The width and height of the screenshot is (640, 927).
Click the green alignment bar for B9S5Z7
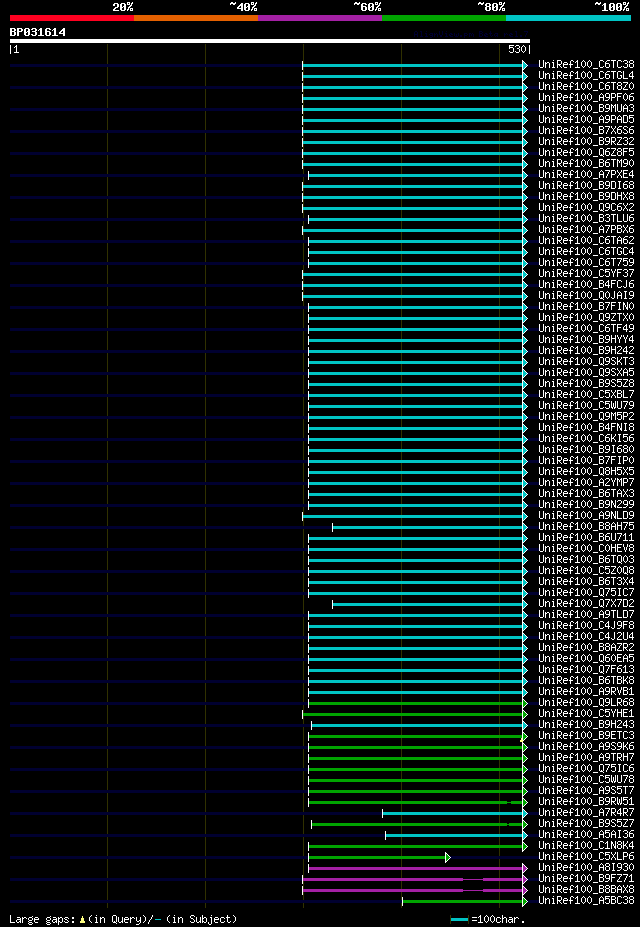418,824
